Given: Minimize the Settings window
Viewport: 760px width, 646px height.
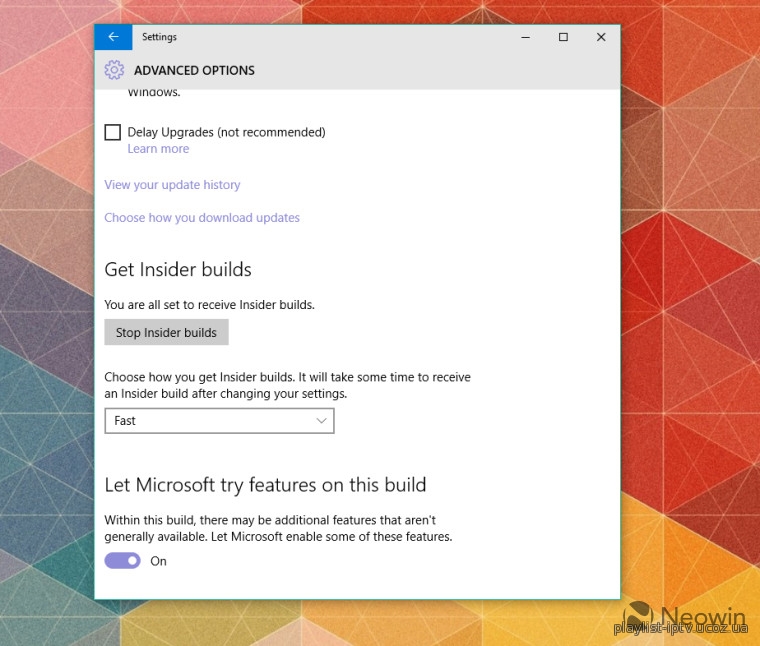Looking at the screenshot, I should click(x=525, y=37).
